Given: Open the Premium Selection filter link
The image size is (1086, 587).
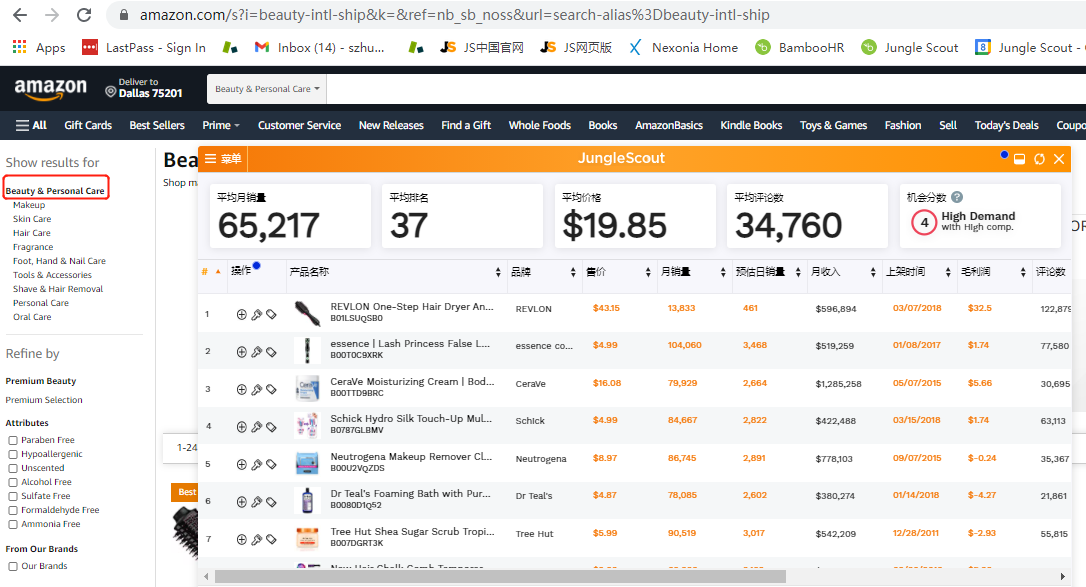Looking at the screenshot, I should pyautogui.click(x=44, y=400).
